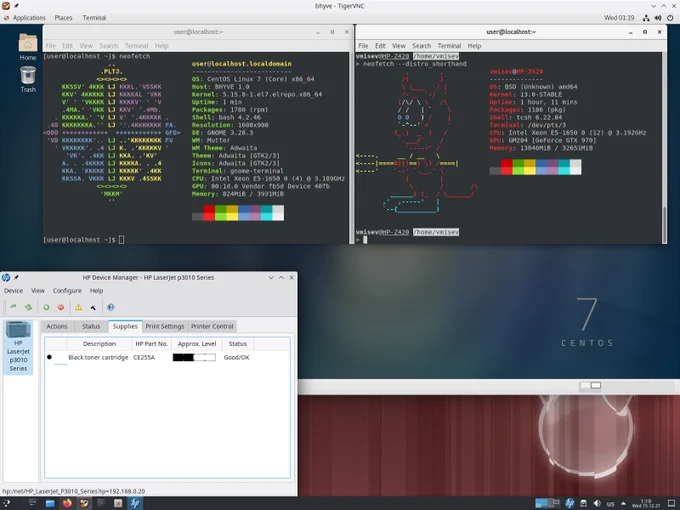Click the pin icon in HP Device Manager title bar

coord(16,277)
